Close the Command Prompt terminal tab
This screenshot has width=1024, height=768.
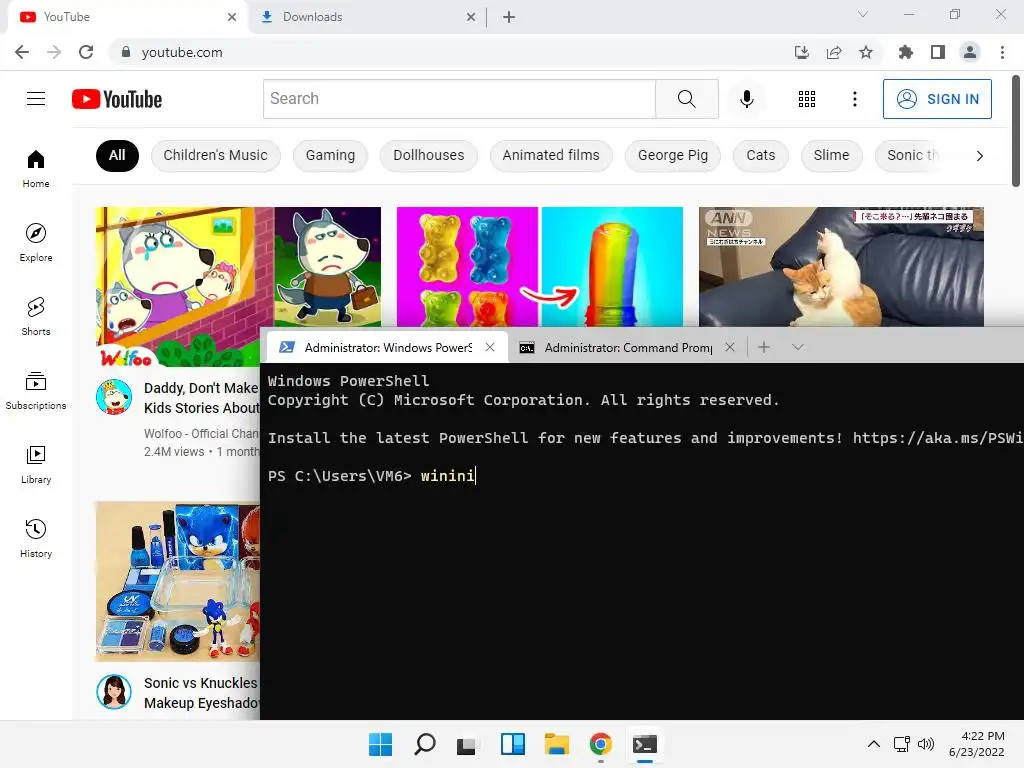point(729,347)
